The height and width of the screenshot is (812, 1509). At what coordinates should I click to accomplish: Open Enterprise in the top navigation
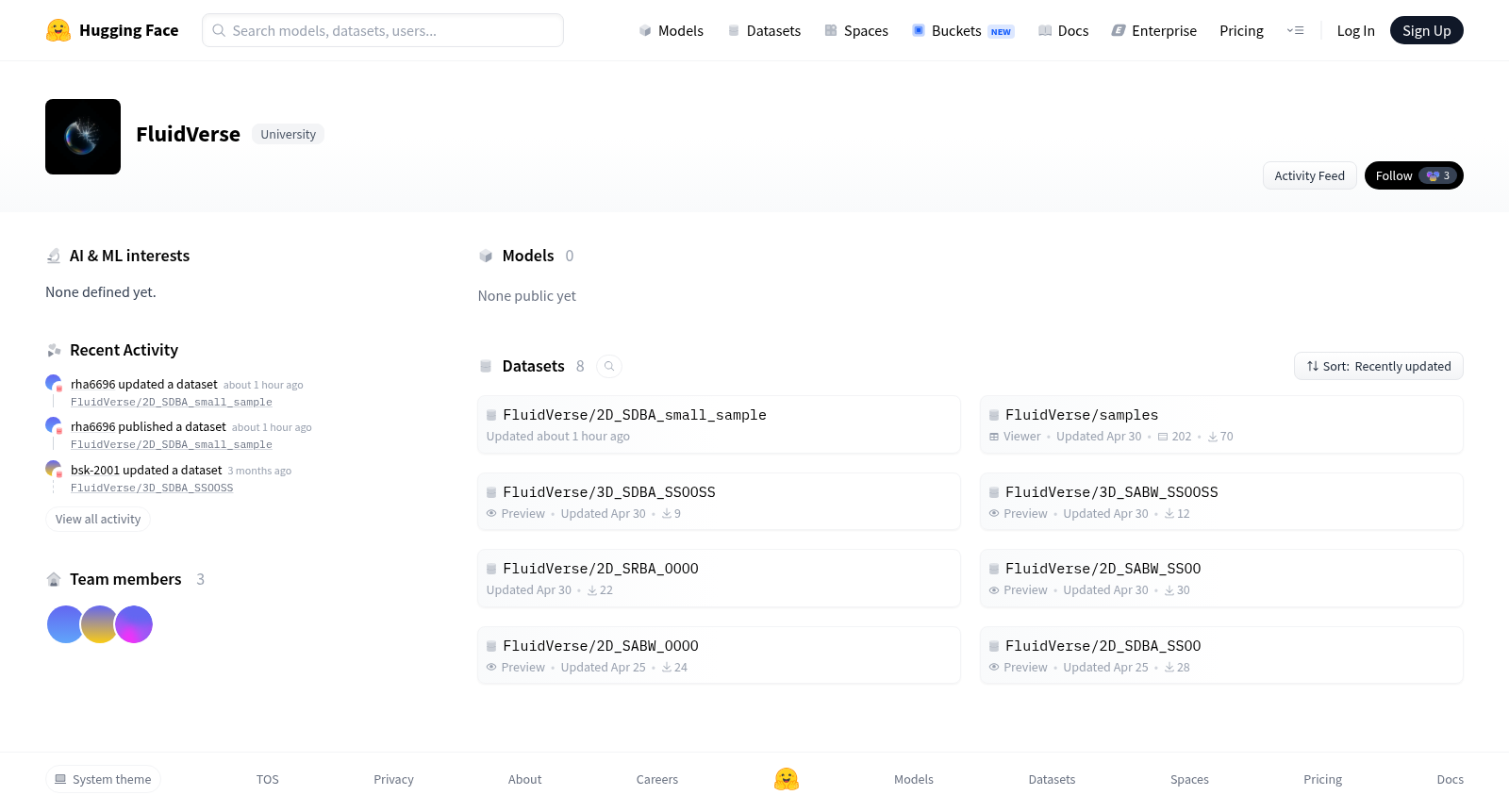(1154, 30)
